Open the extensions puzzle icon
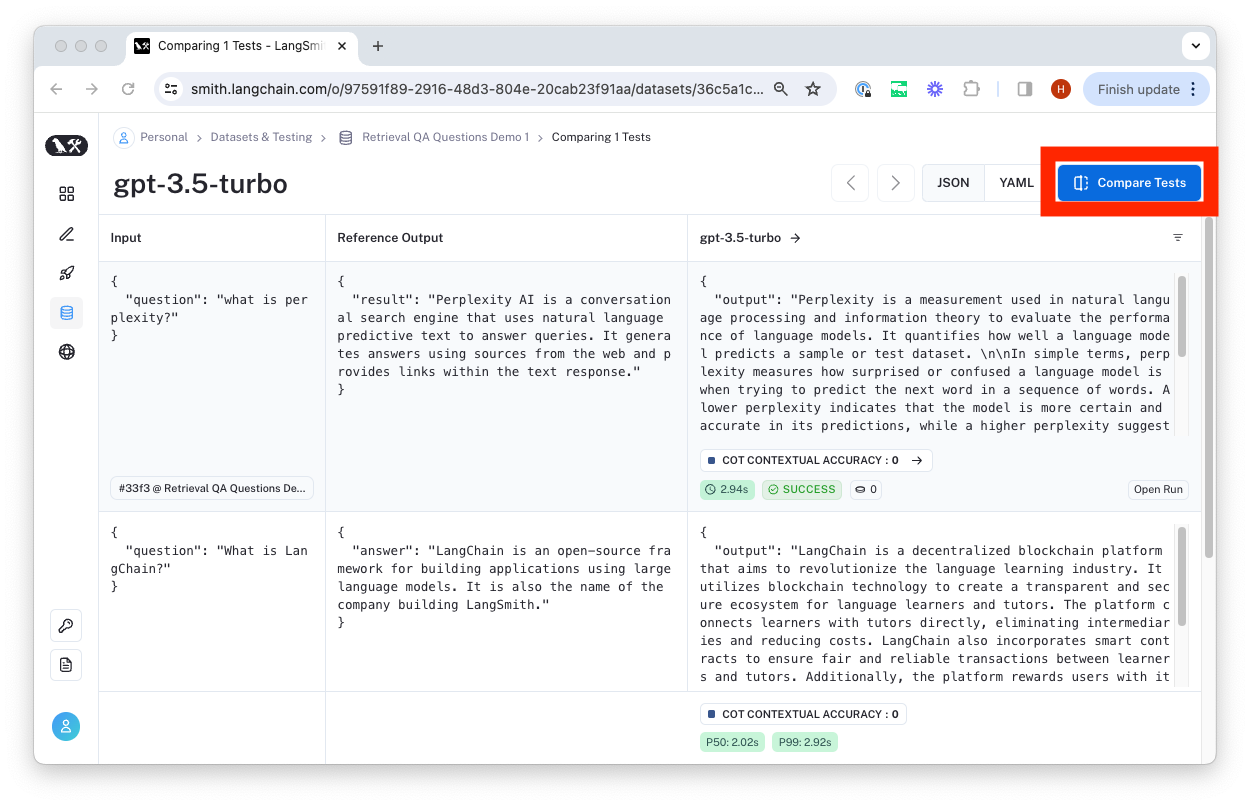 point(971,89)
